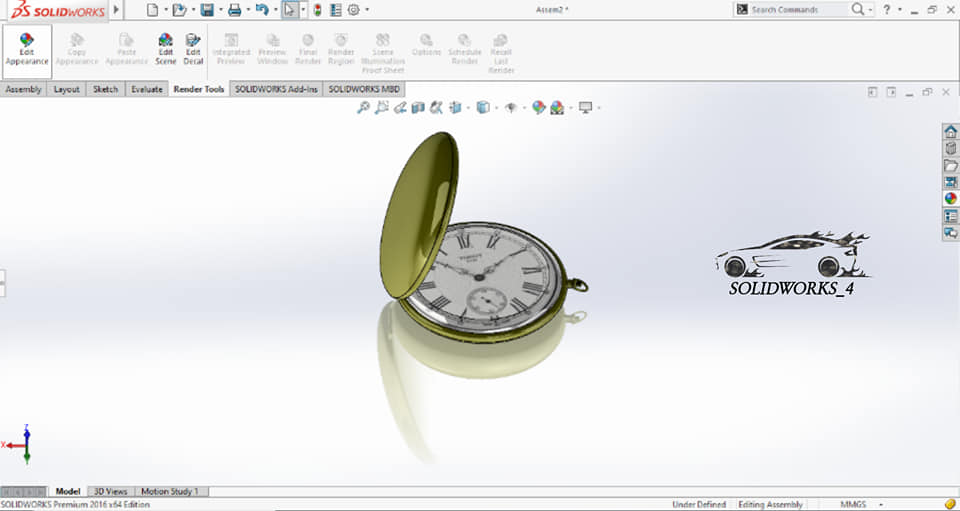Click the greyed Copy Appearance tool
Image resolution: width=960 pixels, height=511 pixels.
77,49
